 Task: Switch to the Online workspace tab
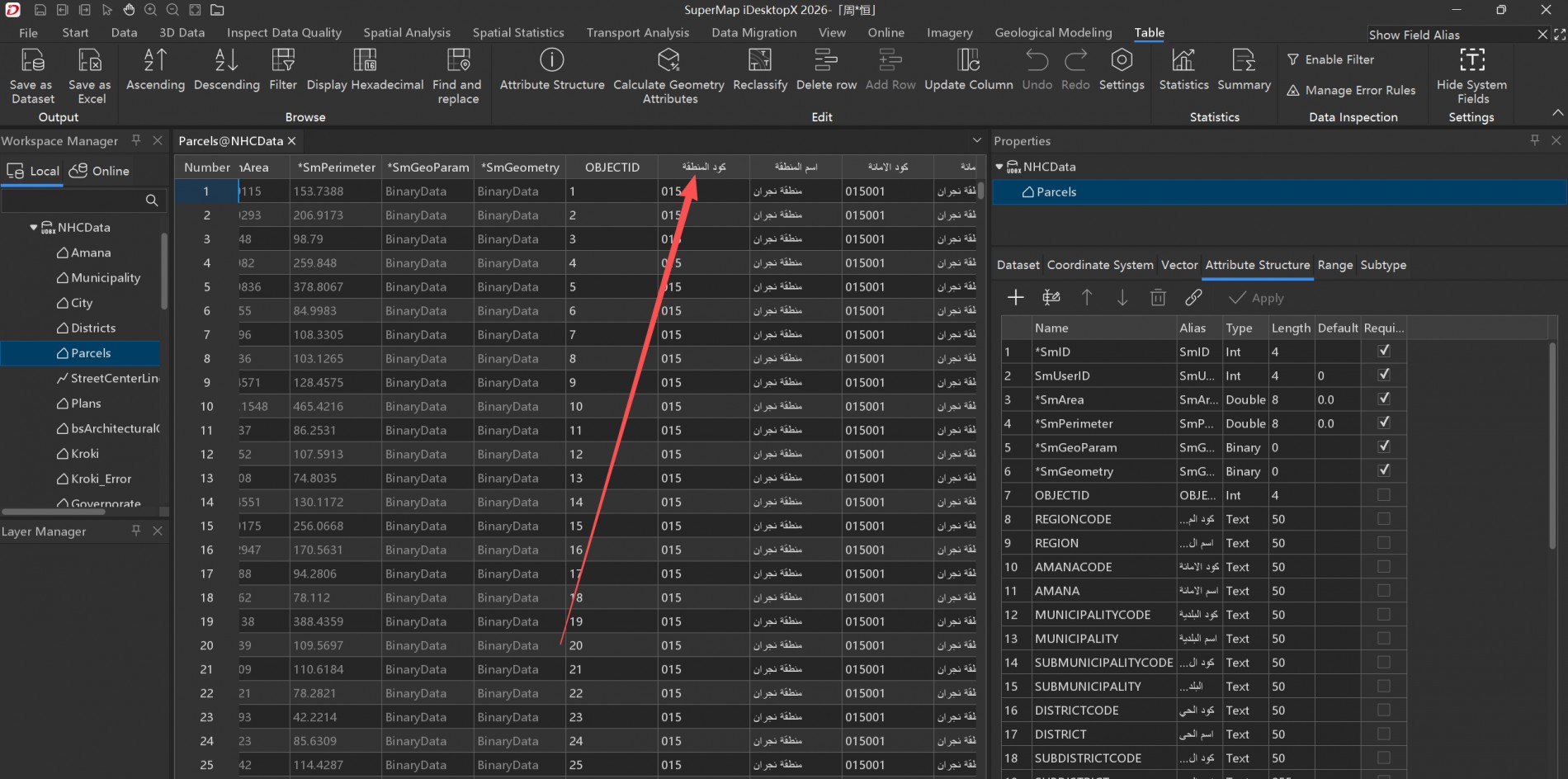100,171
